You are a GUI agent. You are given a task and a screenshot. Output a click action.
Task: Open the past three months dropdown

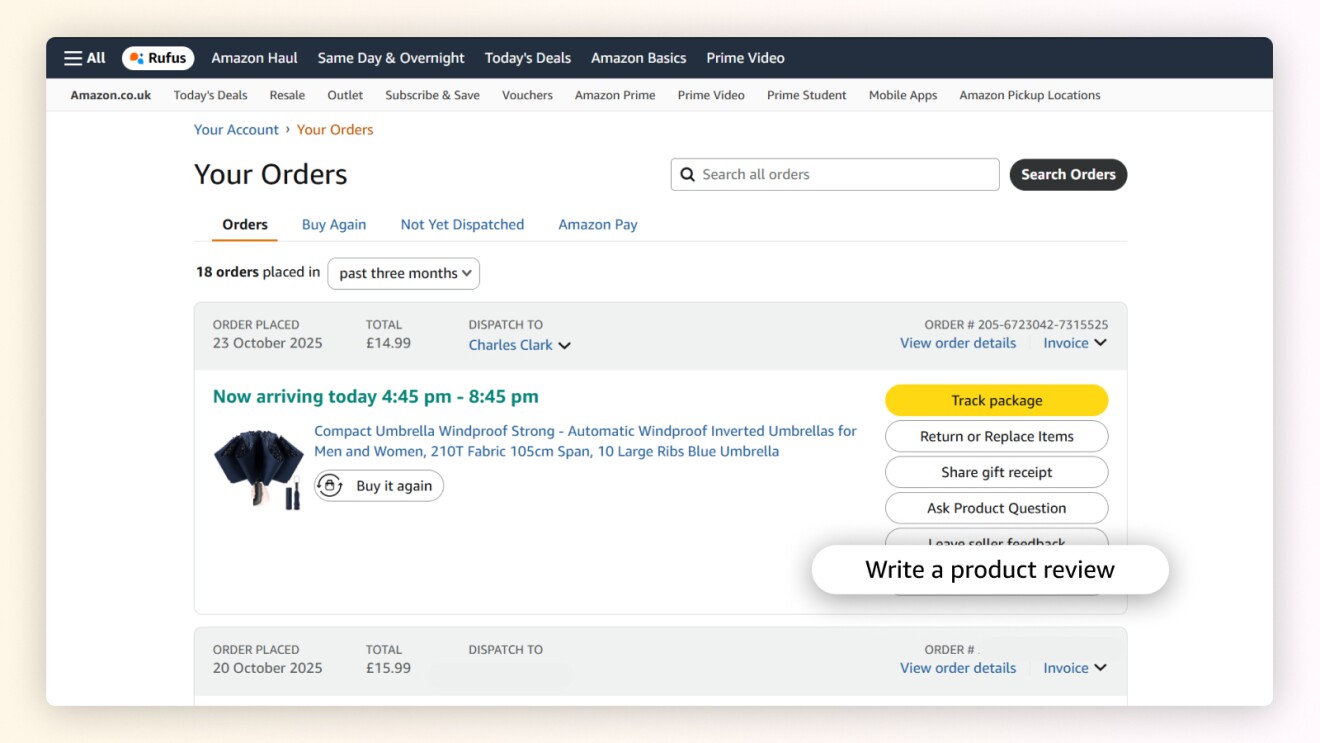403,273
